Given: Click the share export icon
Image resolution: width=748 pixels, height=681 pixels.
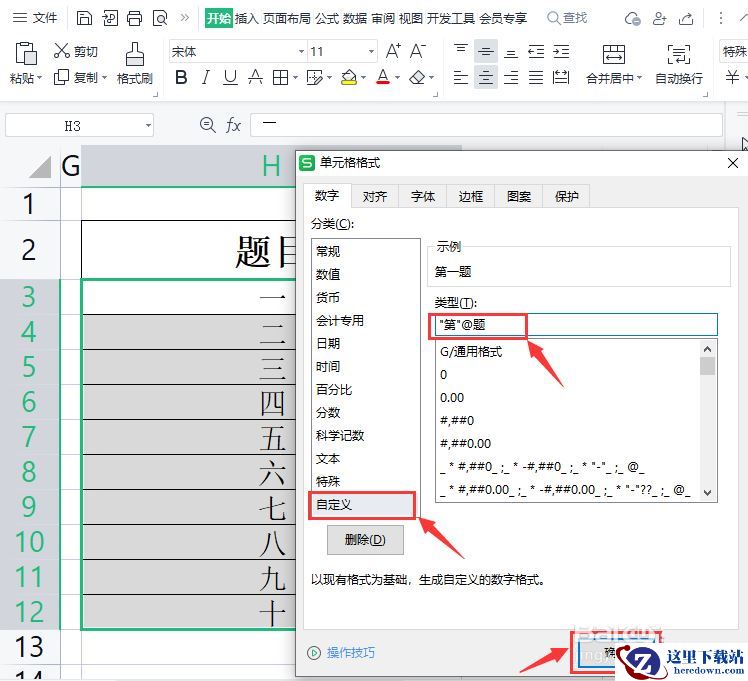Looking at the screenshot, I should click(686, 19).
